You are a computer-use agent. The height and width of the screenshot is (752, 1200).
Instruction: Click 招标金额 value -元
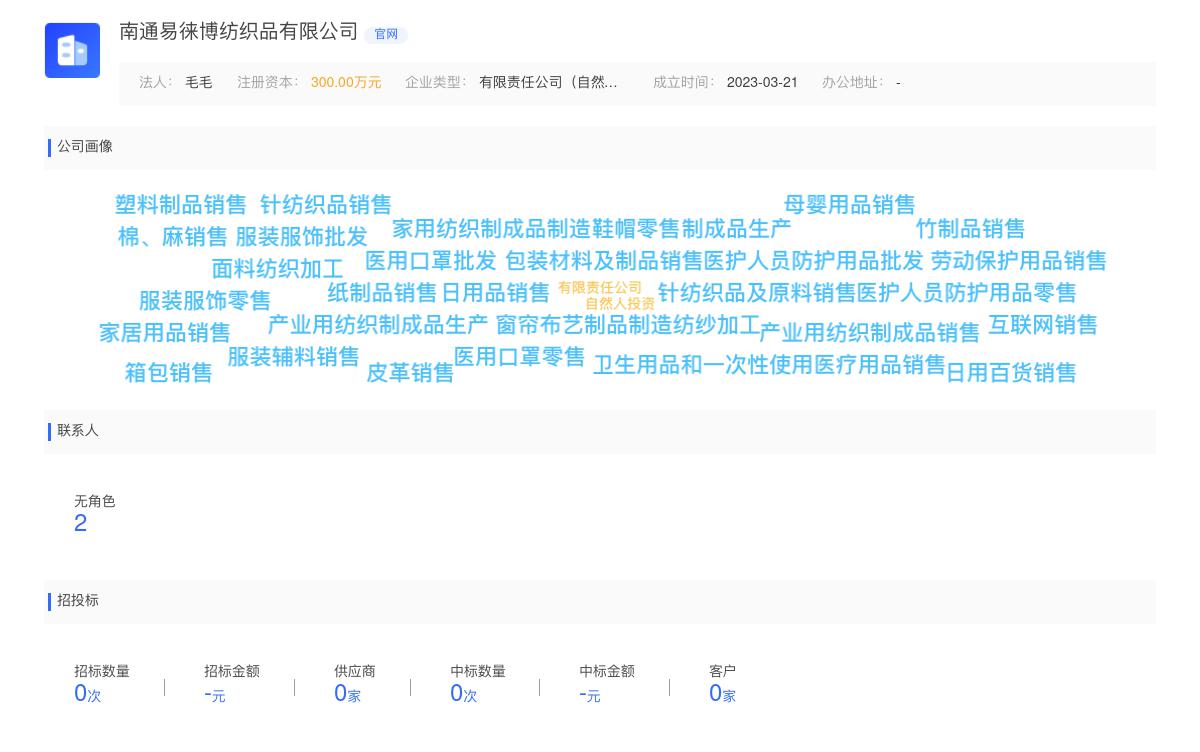point(215,694)
